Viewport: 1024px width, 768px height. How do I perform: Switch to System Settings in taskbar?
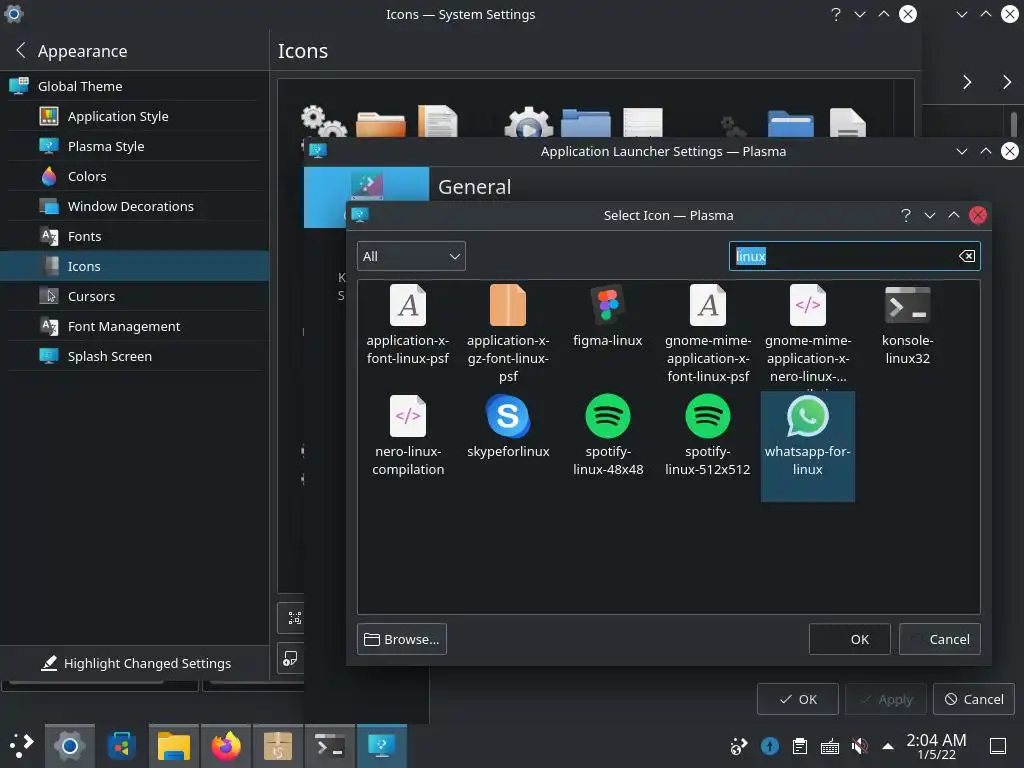pos(70,746)
